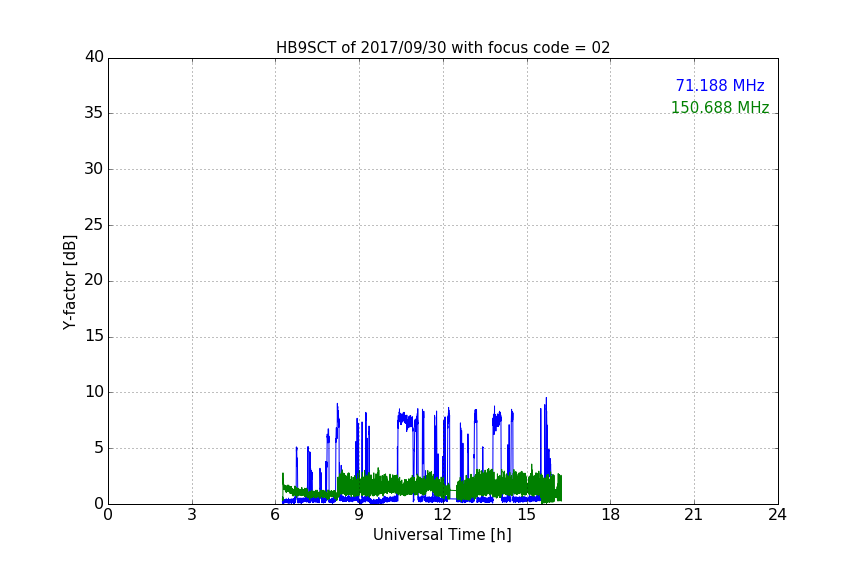Click x-axis tick label 6
This screenshot has height=576, width=864.
275,515
